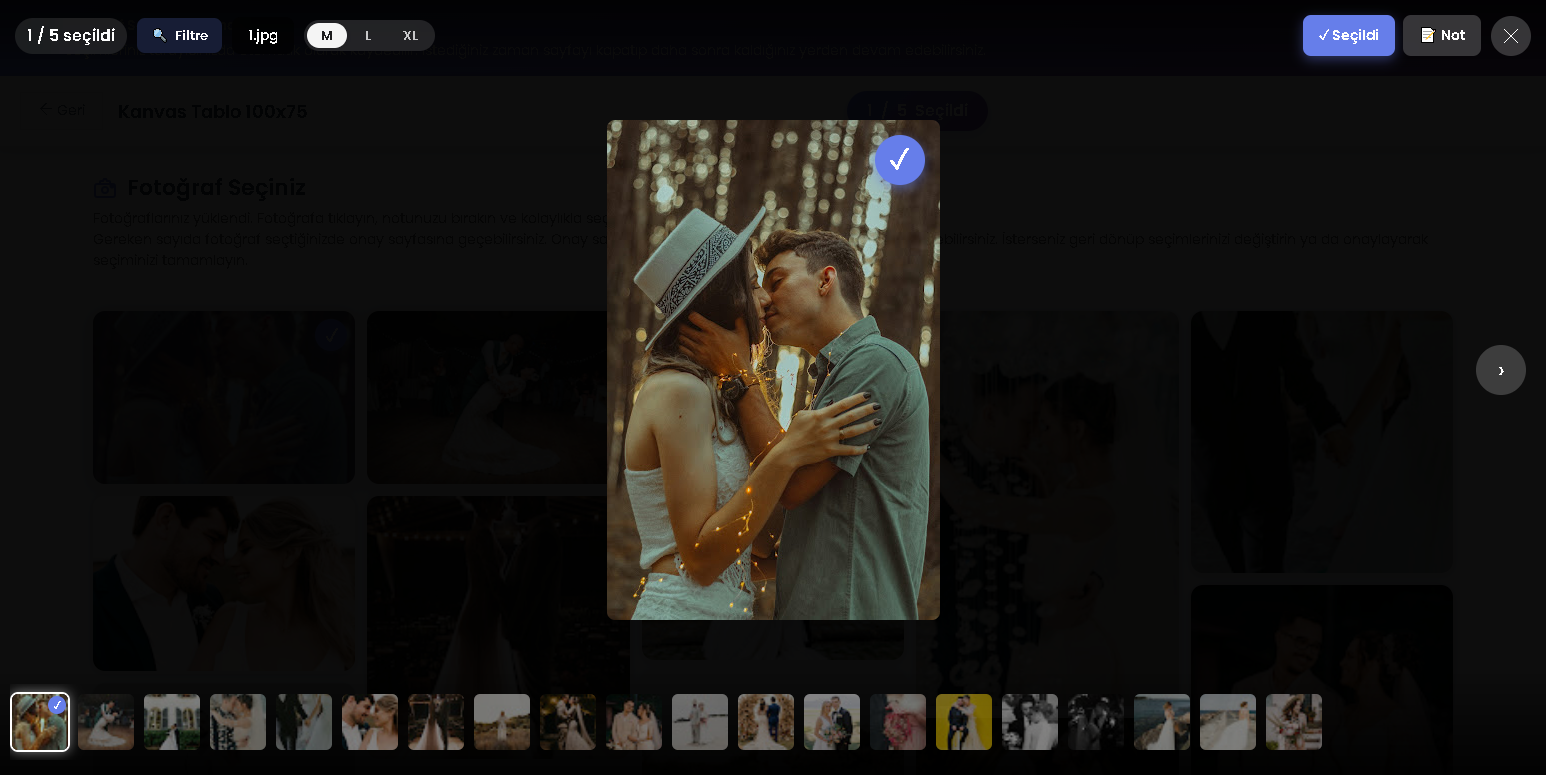Image resolution: width=1546 pixels, height=775 pixels.
Task: Open the thumbnail with the yellow background
Action: (964, 722)
